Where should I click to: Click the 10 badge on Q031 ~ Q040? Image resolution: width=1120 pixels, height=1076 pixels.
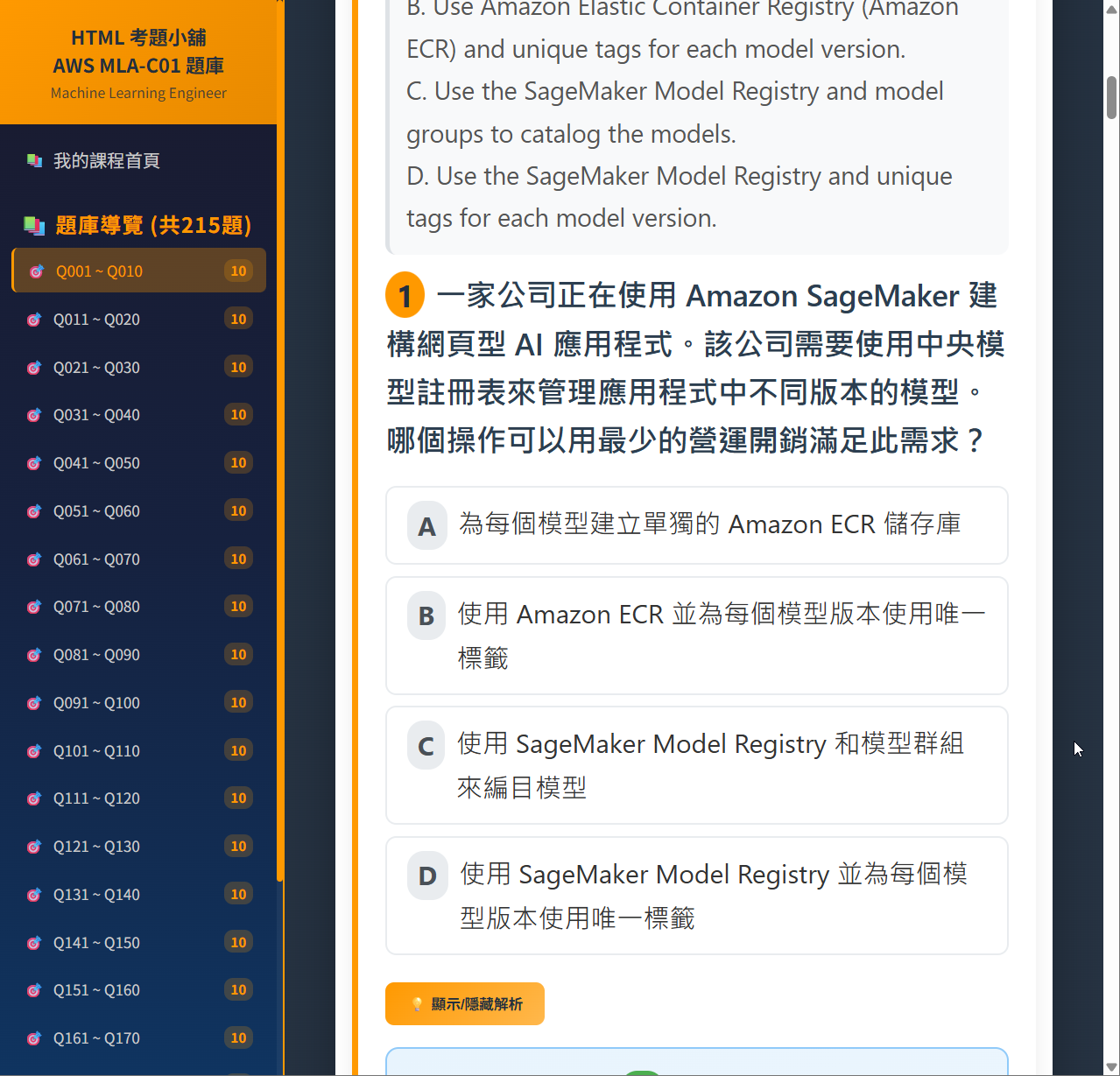coord(238,414)
